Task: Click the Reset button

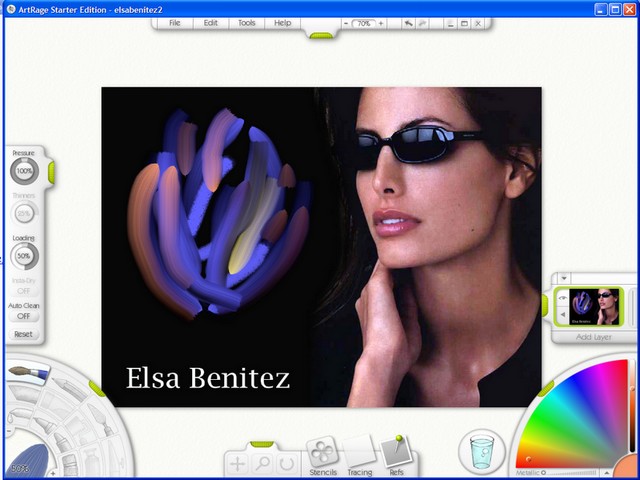Action: tap(23, 334)
